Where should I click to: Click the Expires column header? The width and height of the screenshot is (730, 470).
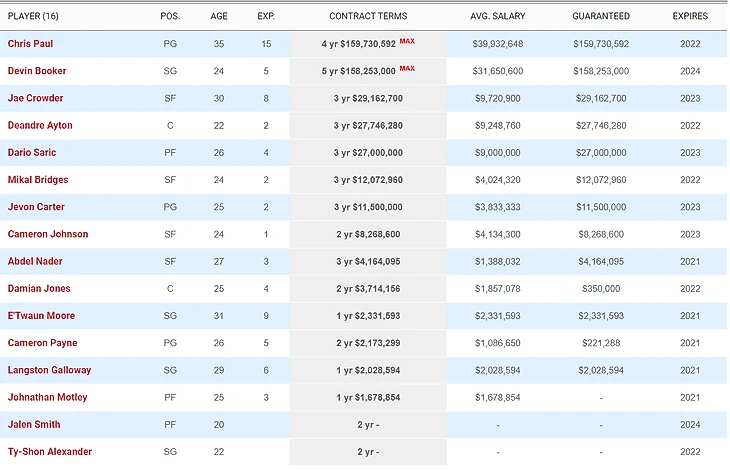pos(689,16)
